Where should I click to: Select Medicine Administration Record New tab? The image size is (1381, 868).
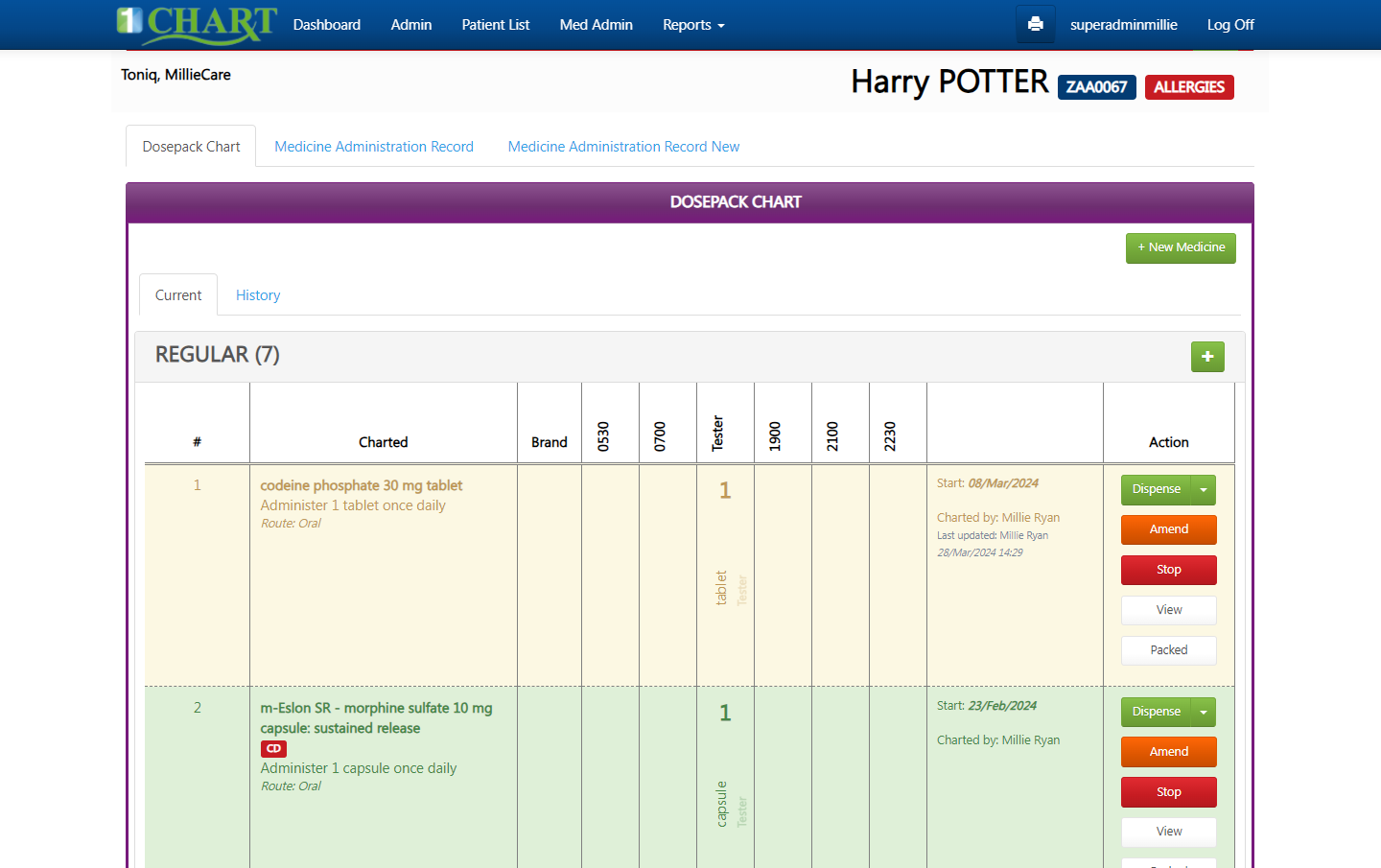(623, 147)
